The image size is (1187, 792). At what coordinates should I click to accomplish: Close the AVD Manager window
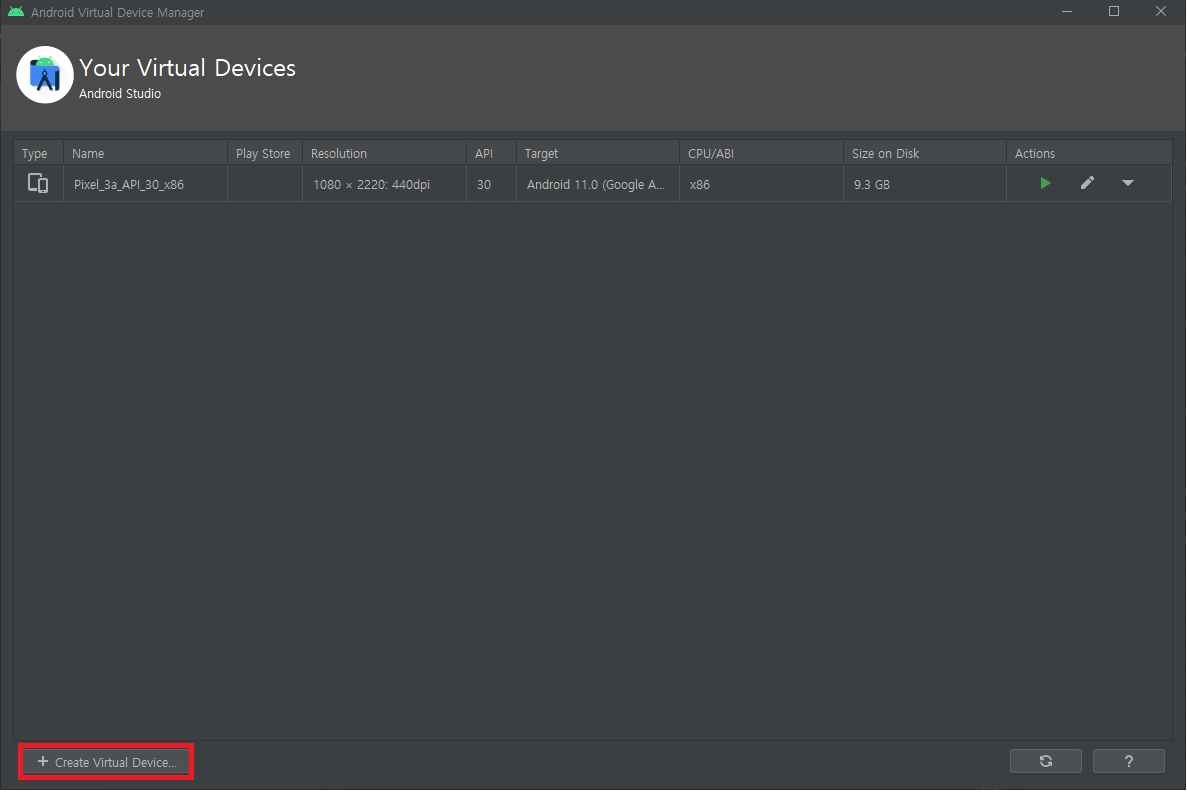coord(1161,11)
